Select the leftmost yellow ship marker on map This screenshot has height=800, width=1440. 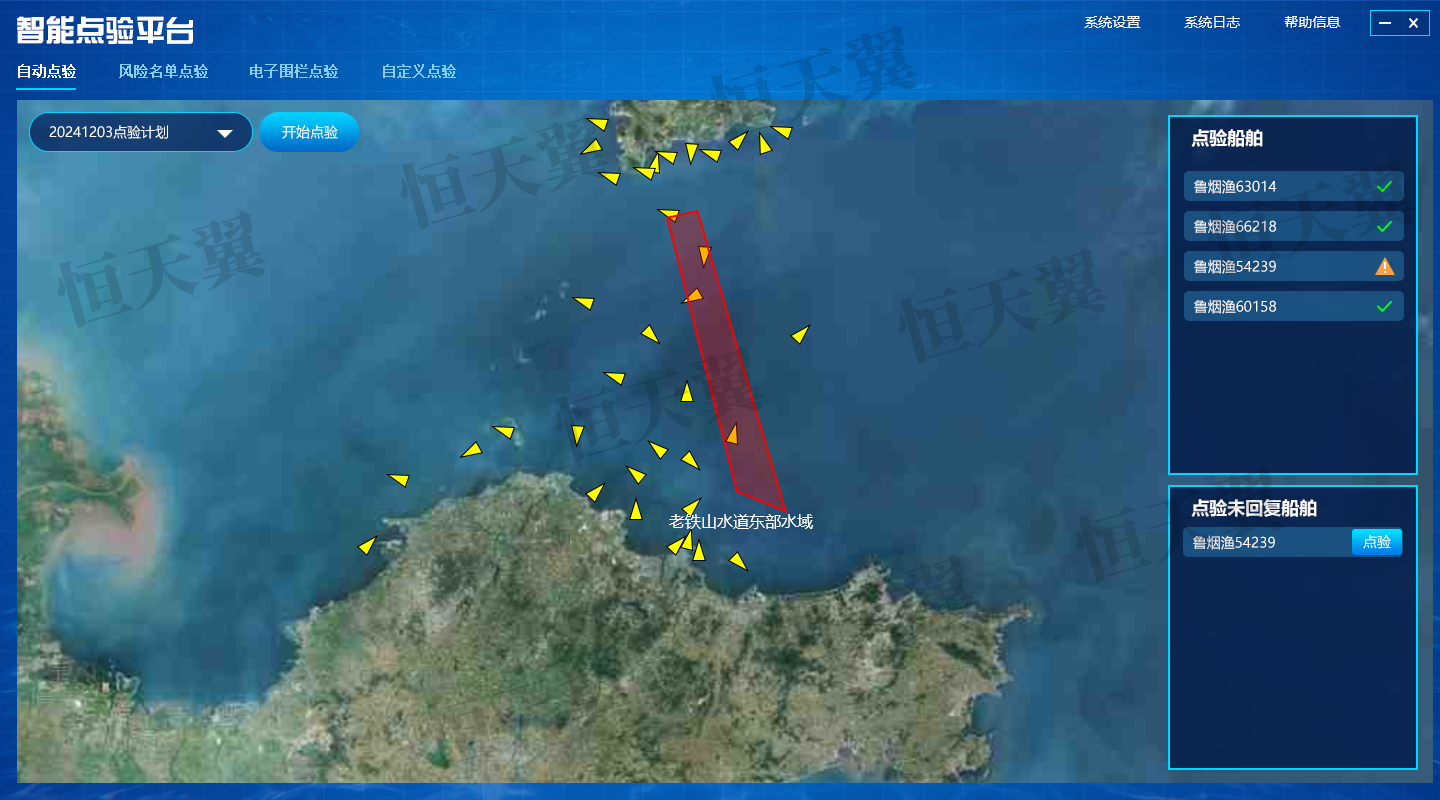[x=367, y=546]
